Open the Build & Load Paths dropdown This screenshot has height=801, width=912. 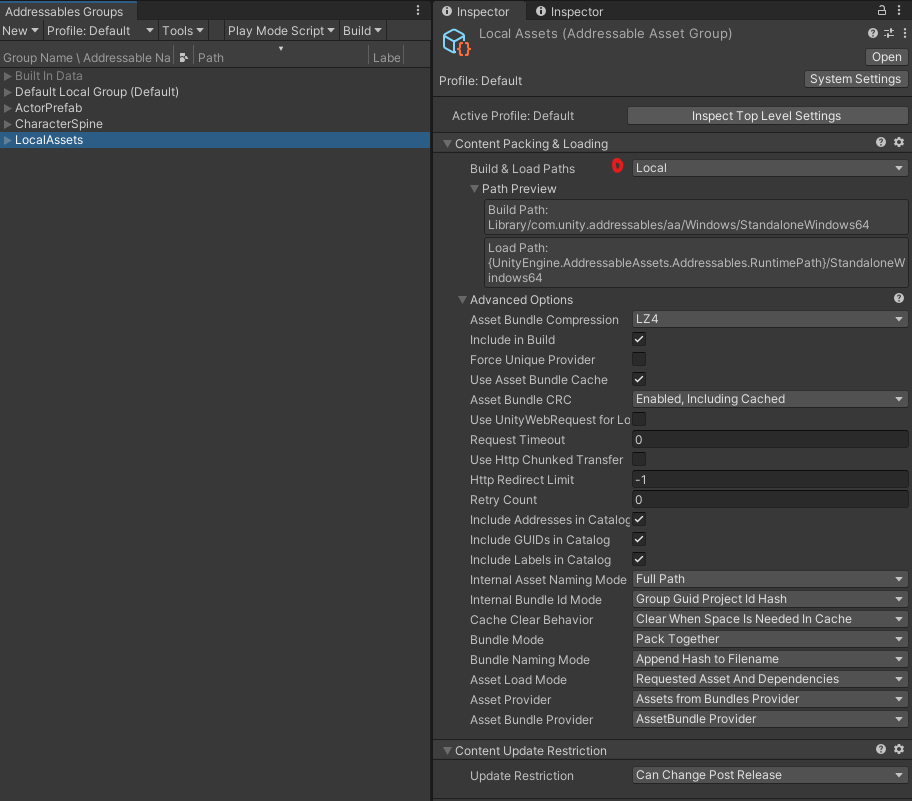tap(770, 168)
